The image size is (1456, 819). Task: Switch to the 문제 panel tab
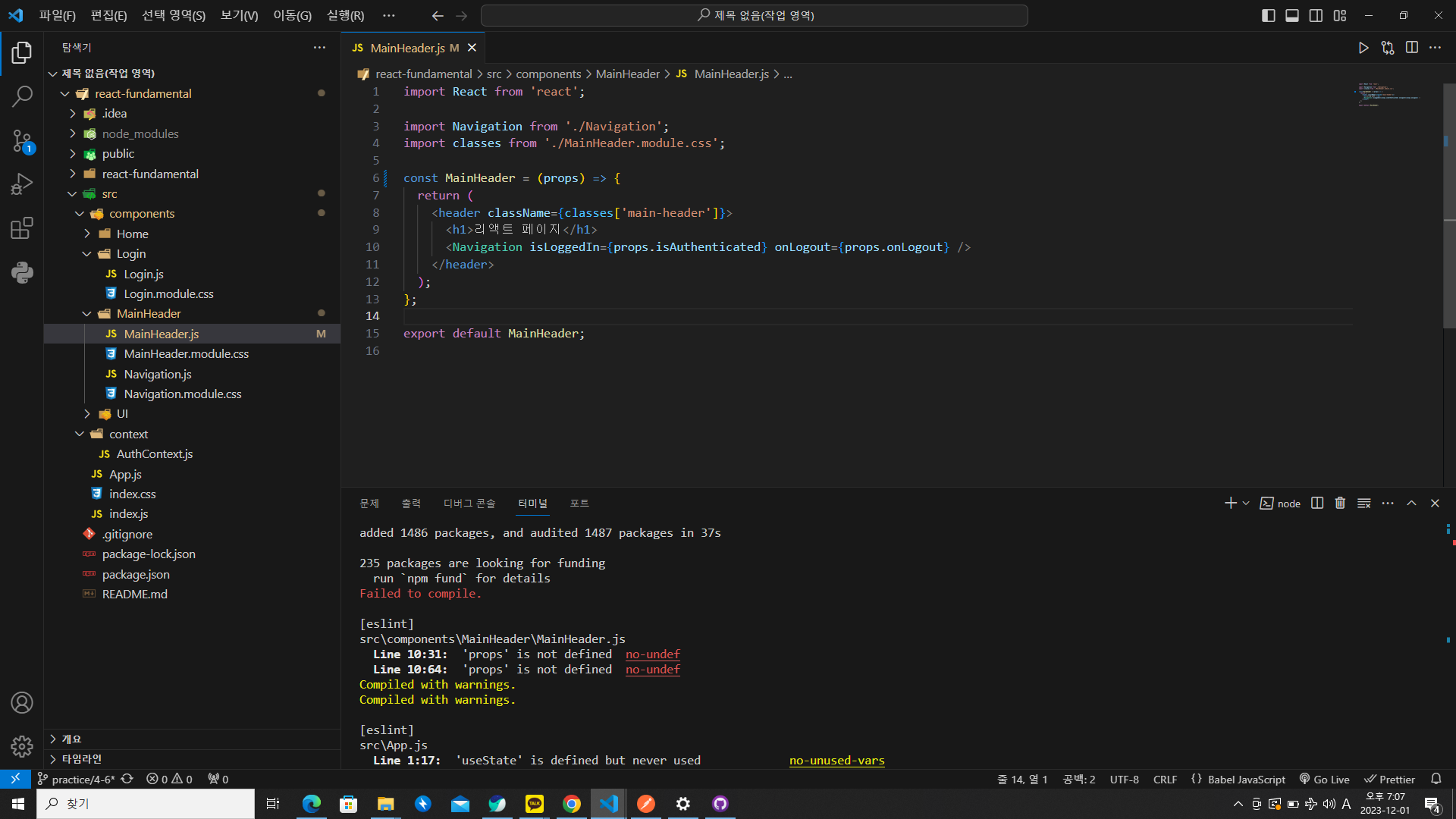pos(369,504)
